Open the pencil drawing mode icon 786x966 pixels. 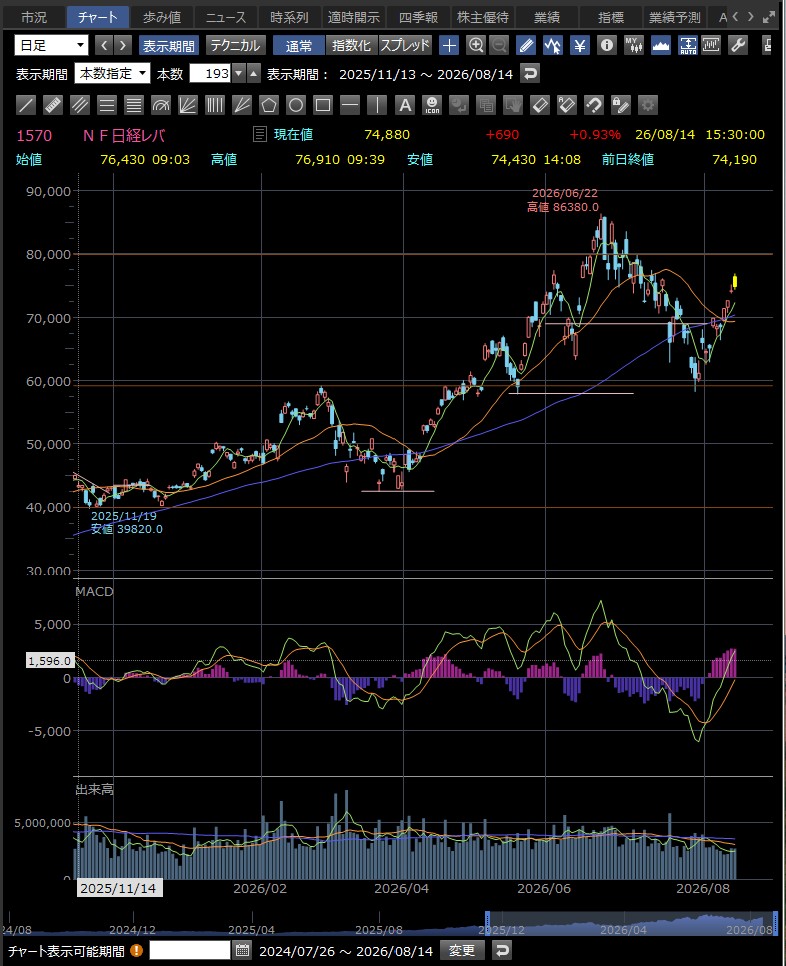(526, 46)
